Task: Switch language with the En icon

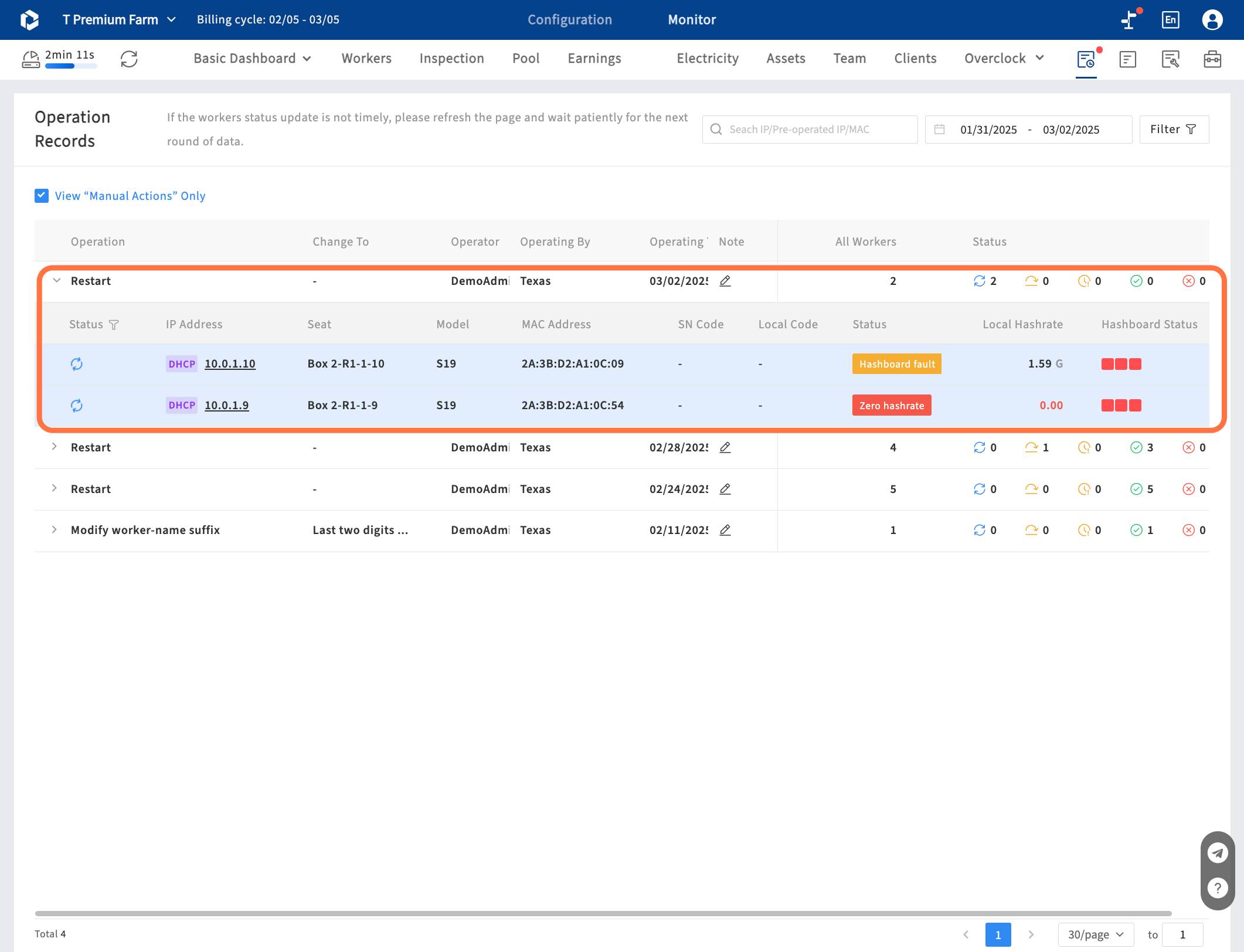Action: [1170, 20]
